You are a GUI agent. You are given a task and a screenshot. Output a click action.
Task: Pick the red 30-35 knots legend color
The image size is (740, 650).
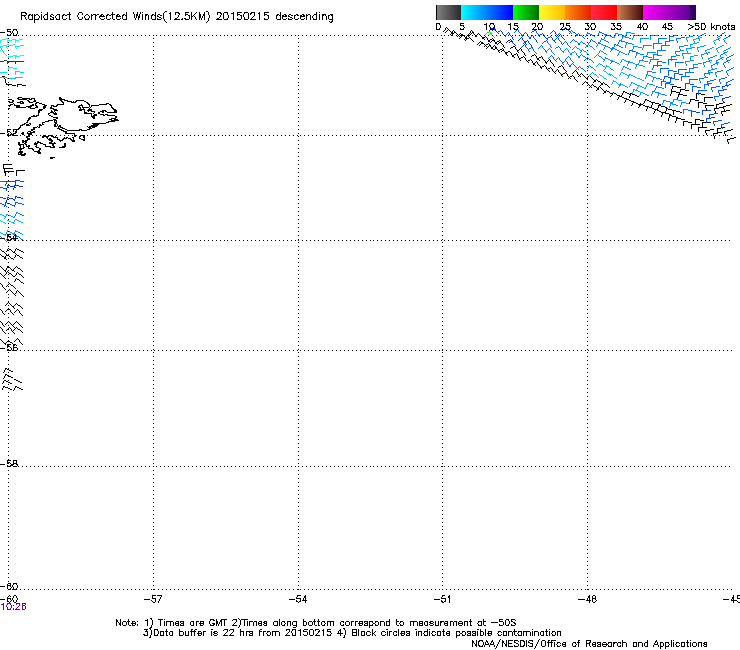tap(604, 12)
